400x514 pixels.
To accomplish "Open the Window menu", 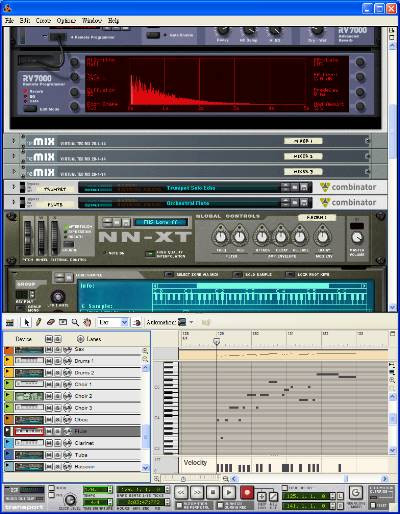I will pos(92,21).
